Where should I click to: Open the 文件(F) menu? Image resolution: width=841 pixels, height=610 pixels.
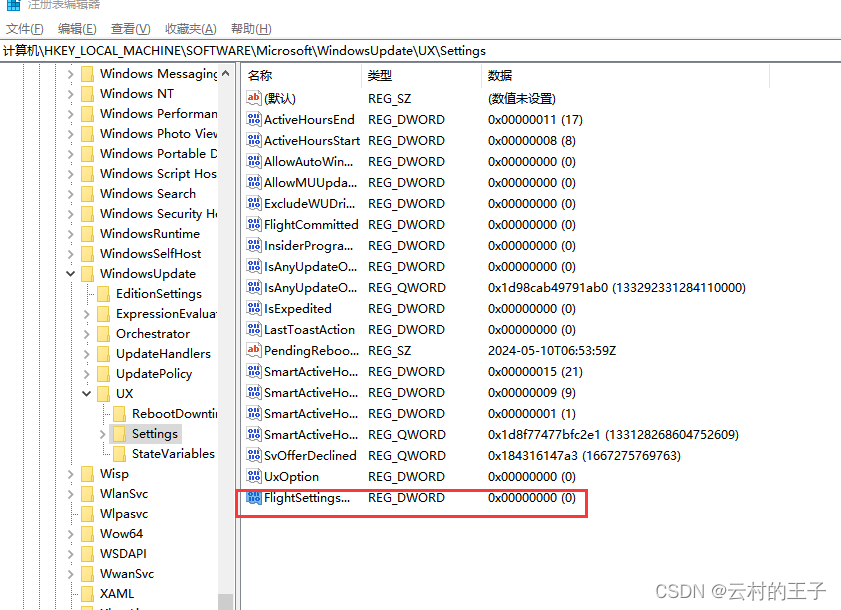tap(25, 29)
